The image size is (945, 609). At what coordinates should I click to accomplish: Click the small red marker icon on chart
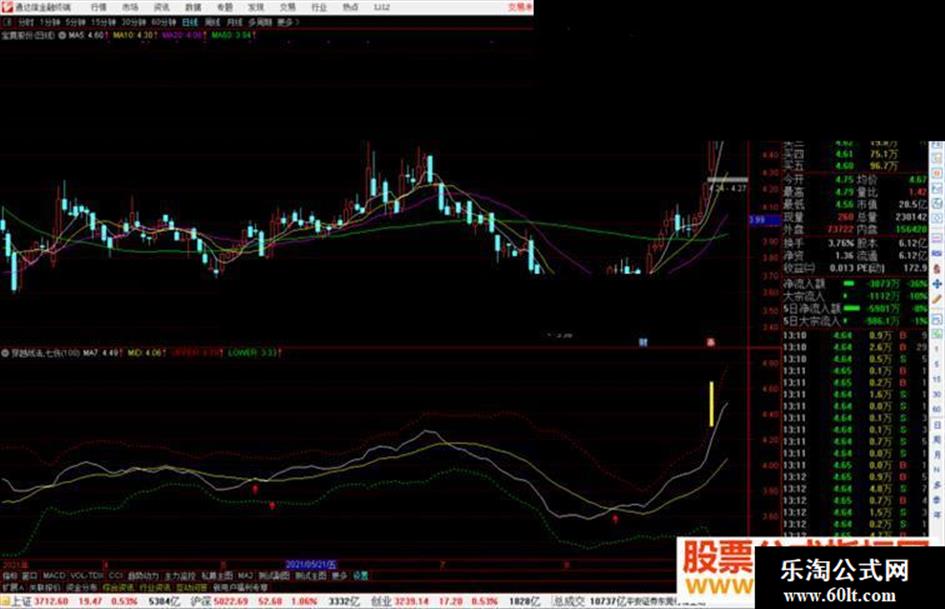711,342
